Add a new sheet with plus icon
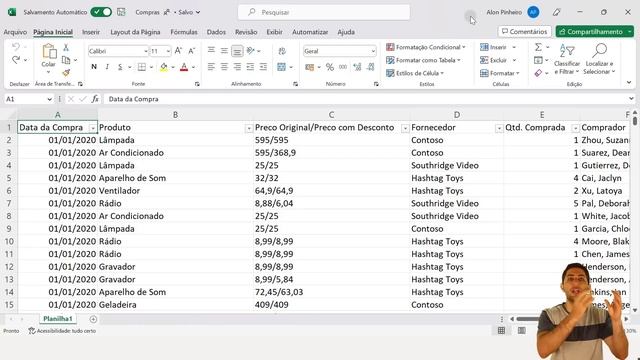The width and height of the screenshot is (640, 360). coord(93,319)
